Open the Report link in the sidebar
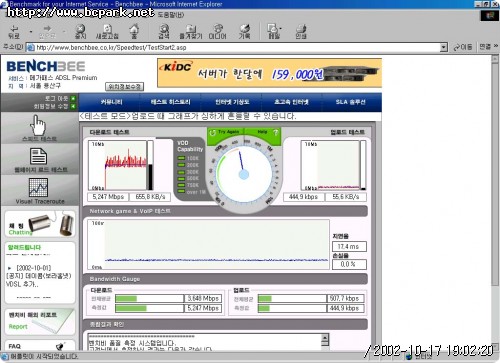 (18, 327)
